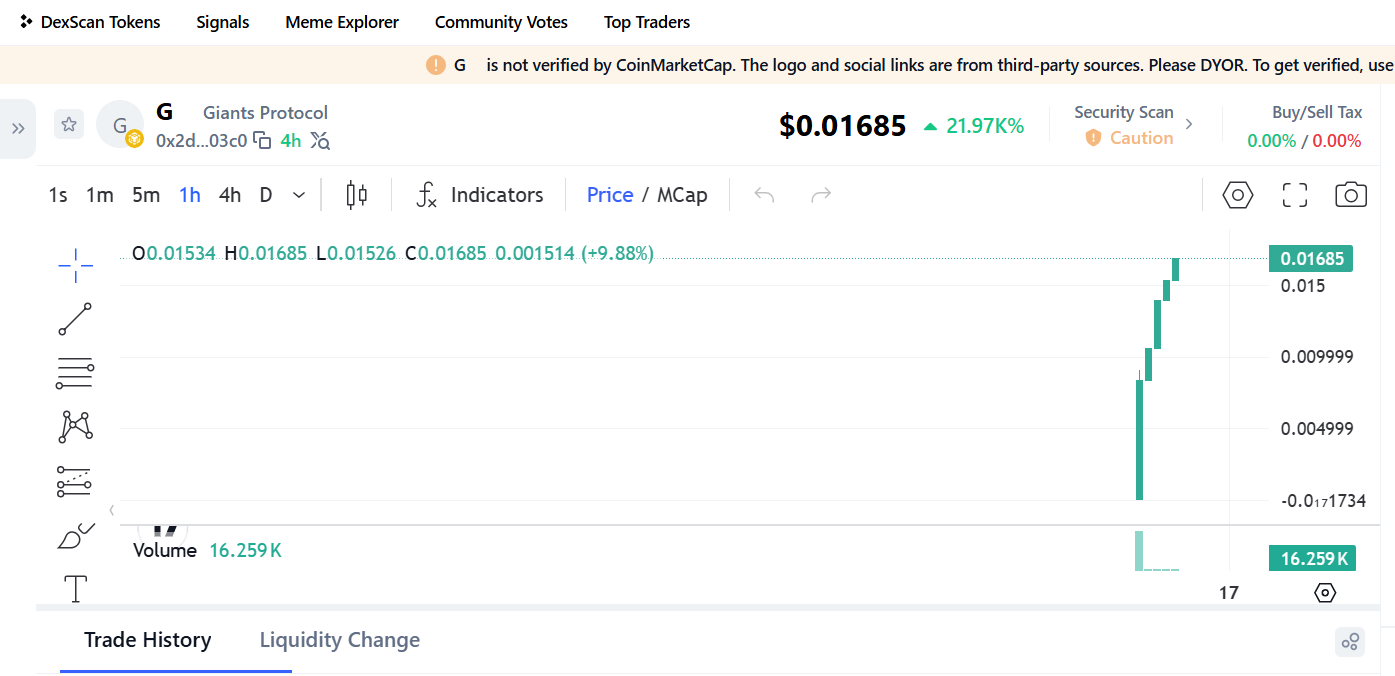This screenshot has width=1395, height=676.
Task: Select the crosshair cursor tool
Action: pyautogui.click(x=76, y=264)
